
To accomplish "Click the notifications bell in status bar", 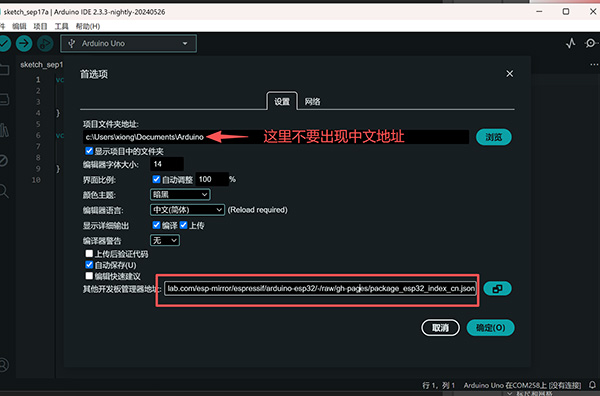I will point(592,385).
